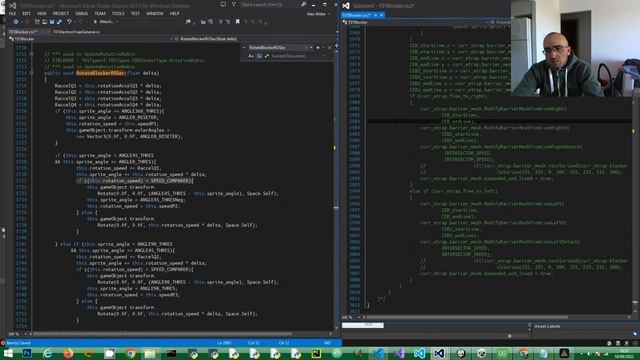Open Internet Explorer from the taskbar
The image size is (640, 360).
[48, 353]
